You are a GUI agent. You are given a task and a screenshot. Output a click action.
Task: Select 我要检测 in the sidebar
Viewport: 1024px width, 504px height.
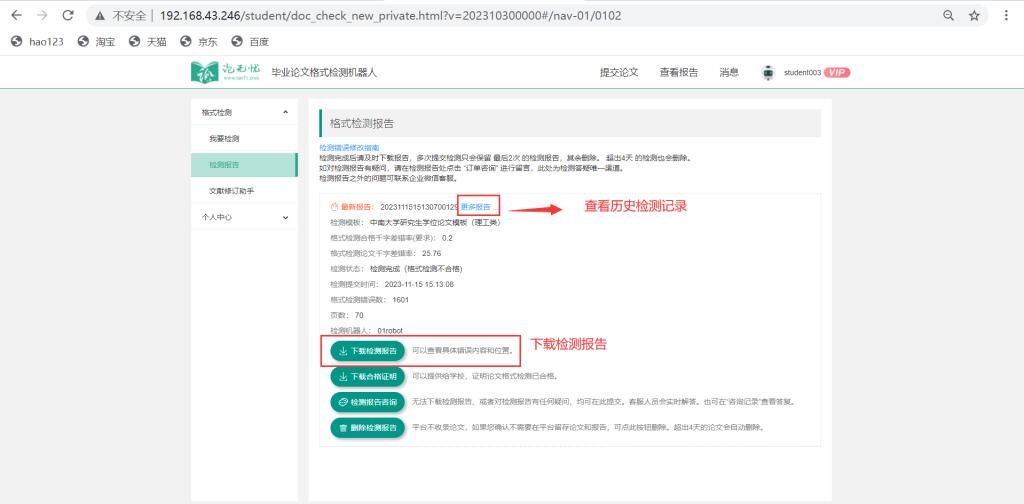pos(224,138)
